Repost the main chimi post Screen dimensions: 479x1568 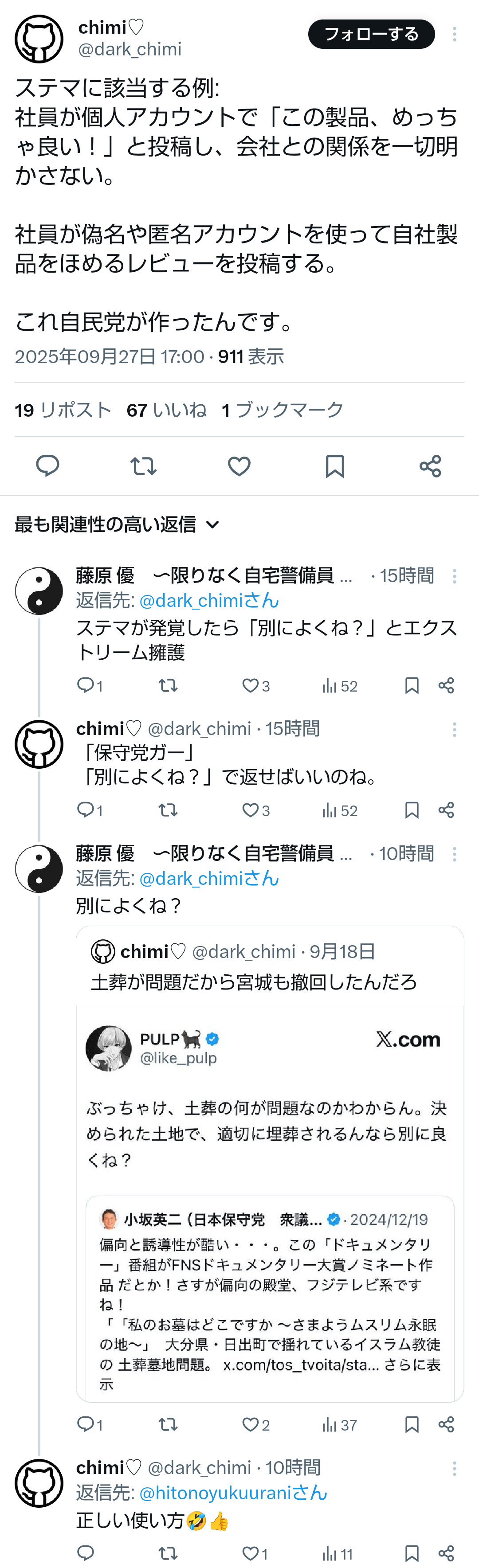[x=143, y=466]
